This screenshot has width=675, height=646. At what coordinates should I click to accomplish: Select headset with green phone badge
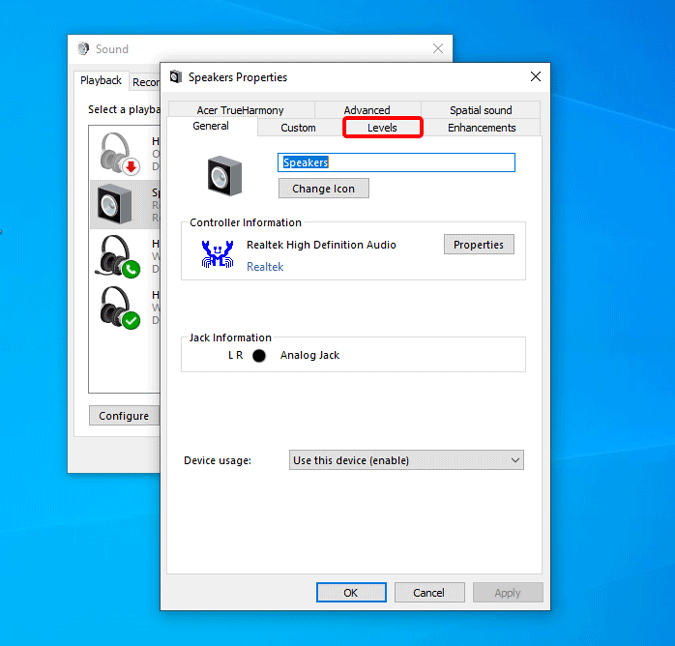pos(118,257)
